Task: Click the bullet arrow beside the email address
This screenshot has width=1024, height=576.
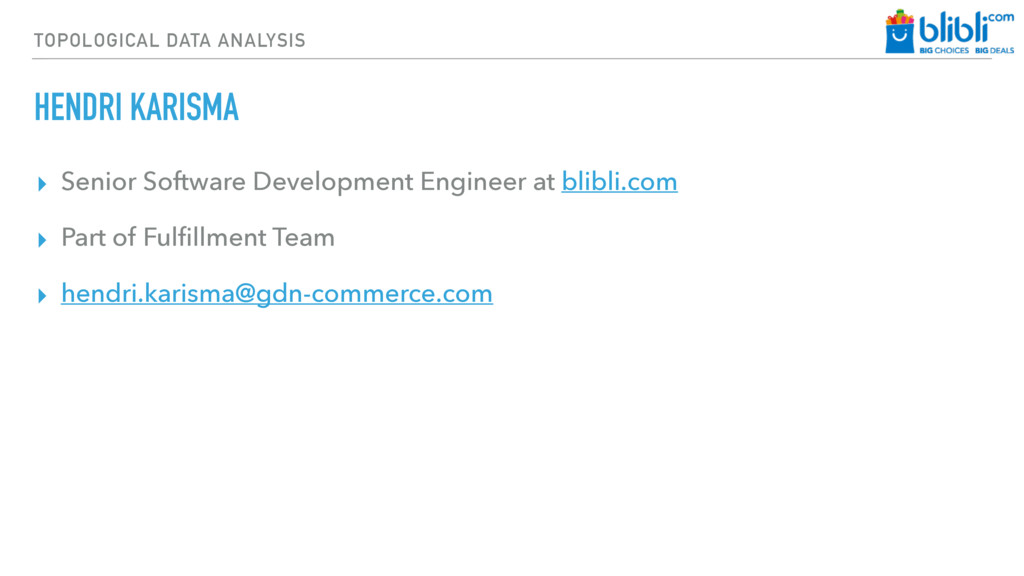Action: pyautogui.click(x=42, y=296)
